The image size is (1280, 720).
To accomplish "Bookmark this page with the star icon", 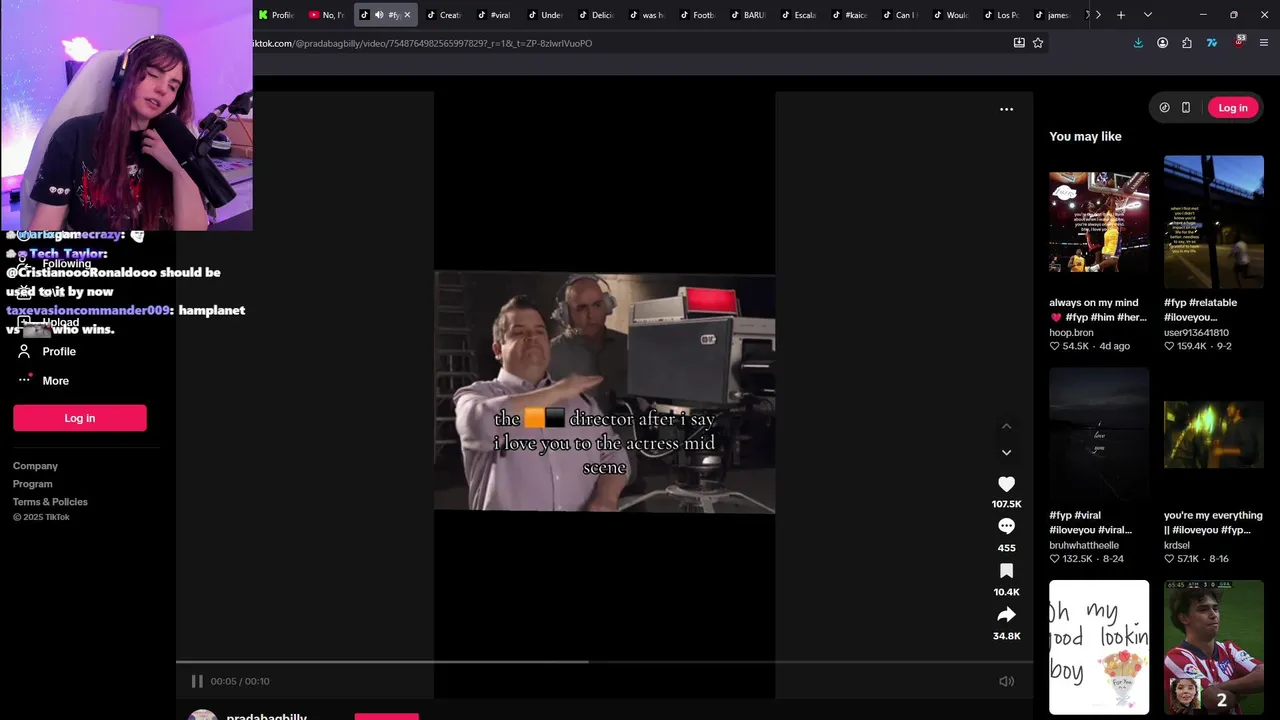I will (1038, 43).
